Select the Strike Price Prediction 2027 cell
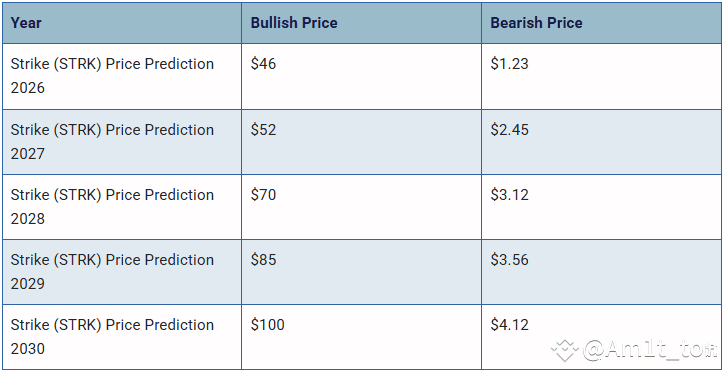726x371 pixels. (x=122, y=142)
